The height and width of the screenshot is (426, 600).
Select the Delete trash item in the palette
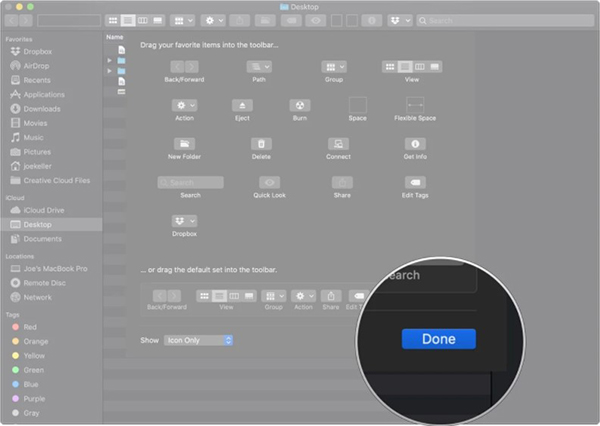(261, 144)
